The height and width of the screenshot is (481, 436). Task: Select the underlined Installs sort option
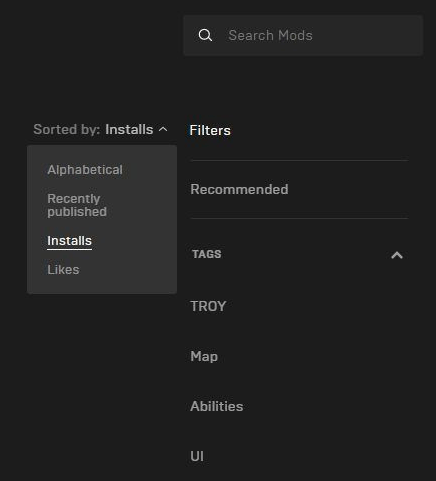pyautogui.click(x=69, y=241)
